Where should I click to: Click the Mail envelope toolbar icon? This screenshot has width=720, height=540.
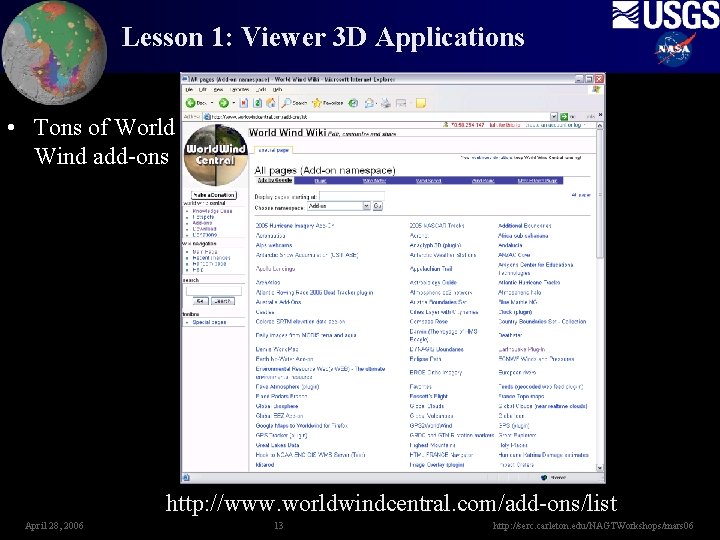[369, 103]
